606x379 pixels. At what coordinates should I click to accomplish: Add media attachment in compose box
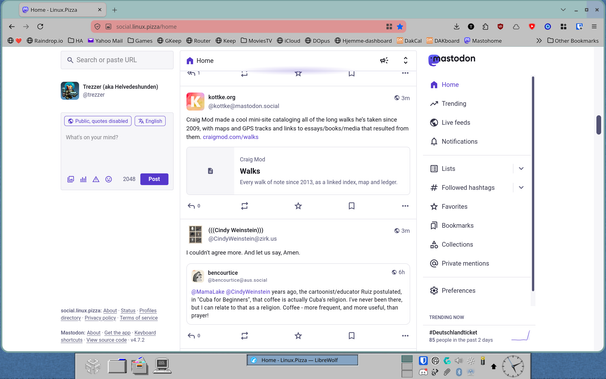[70, 179]
